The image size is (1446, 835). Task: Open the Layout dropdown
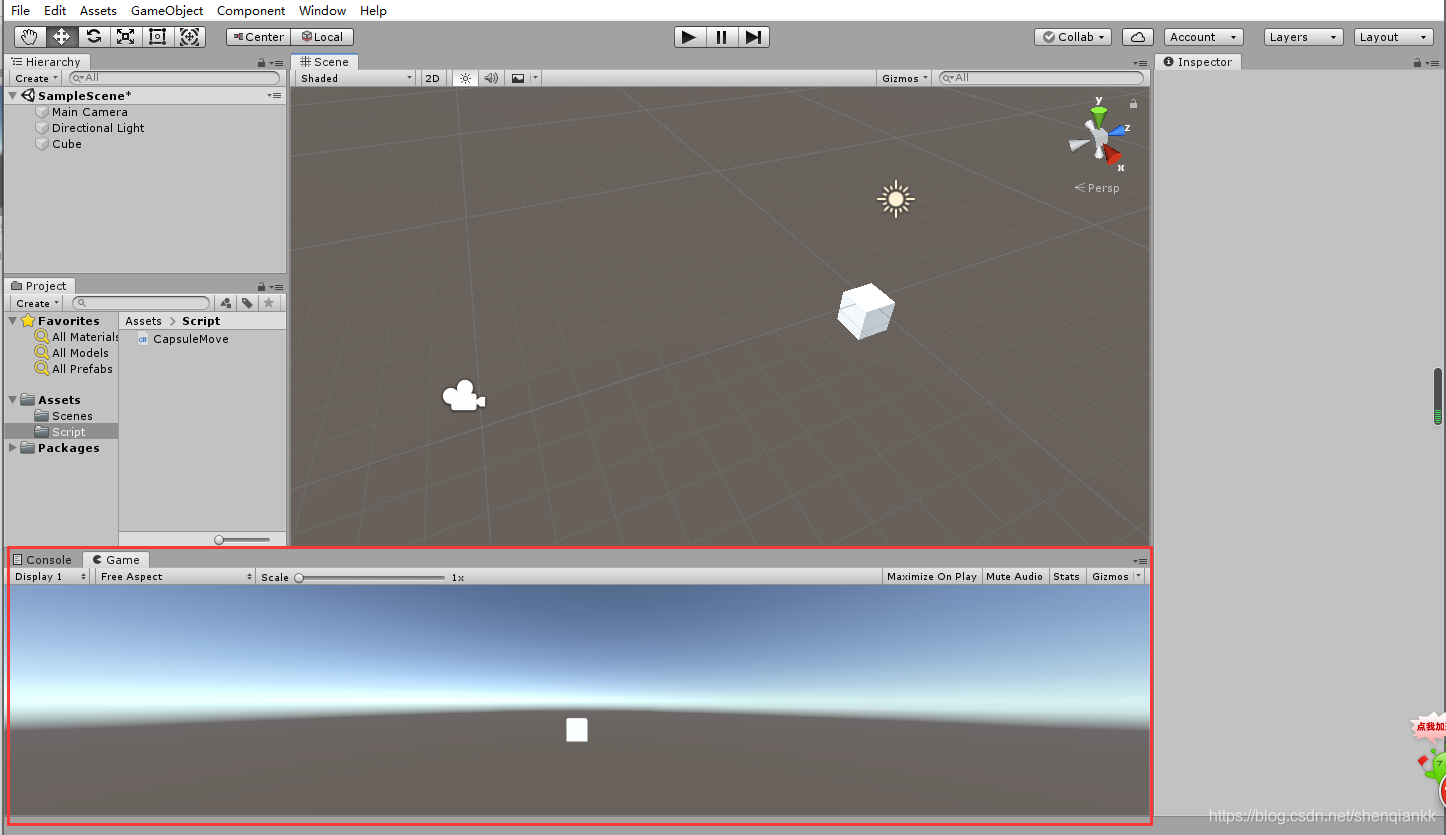[x=1394, y=37]
